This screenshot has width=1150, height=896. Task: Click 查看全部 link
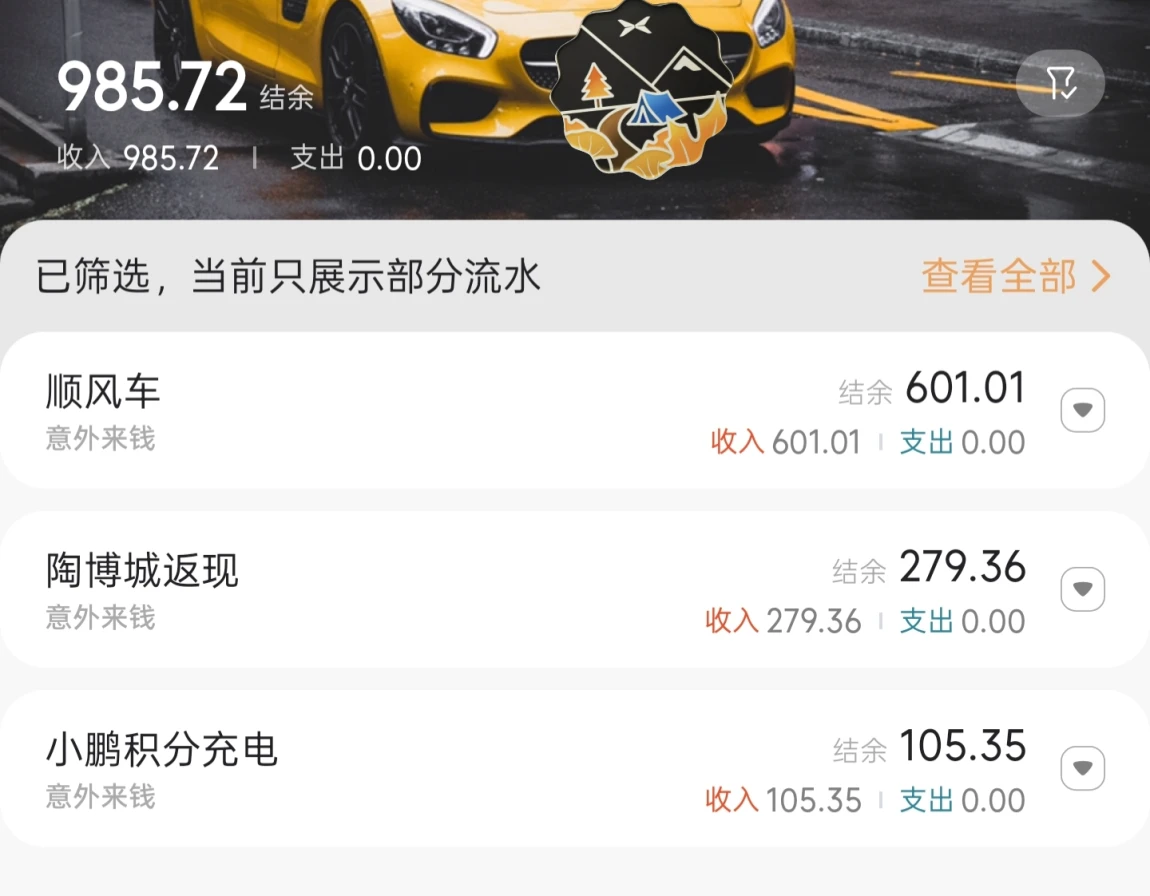point(999,276)
